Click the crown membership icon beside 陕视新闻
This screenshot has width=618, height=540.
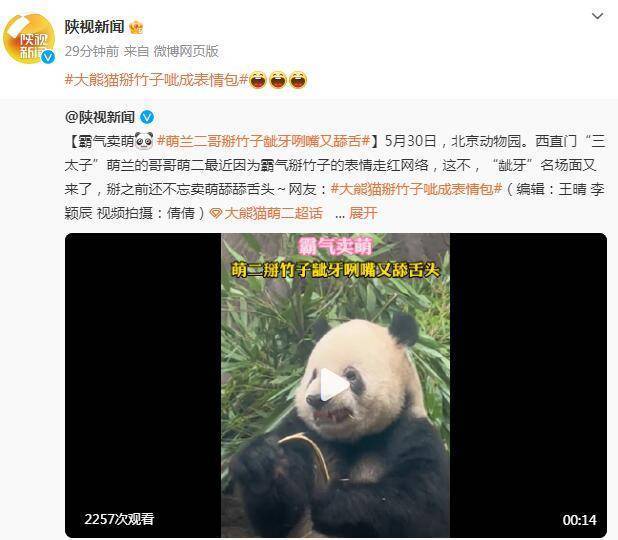click(136, 27)
